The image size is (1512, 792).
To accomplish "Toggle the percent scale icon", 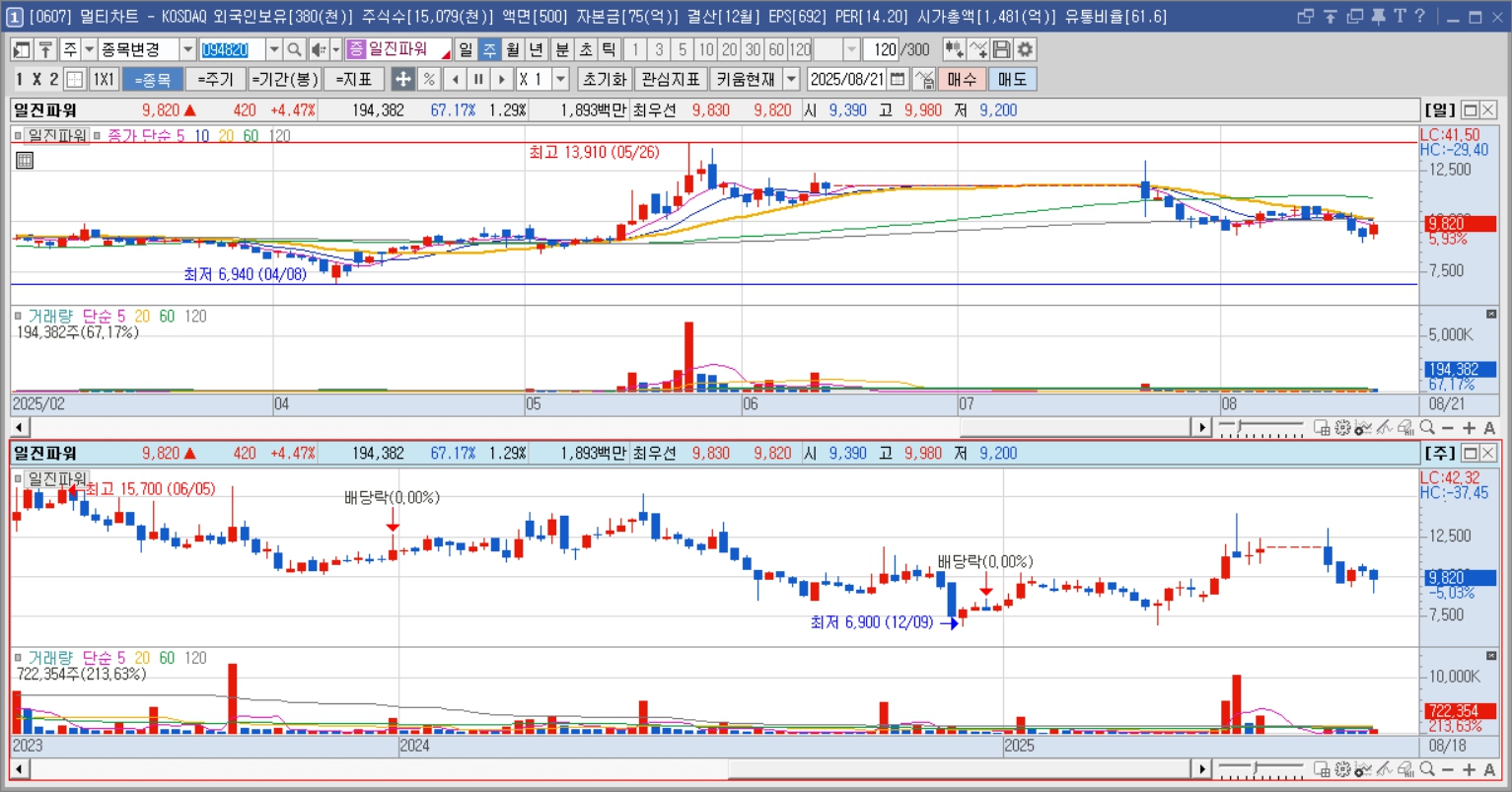I will point(429,79).
